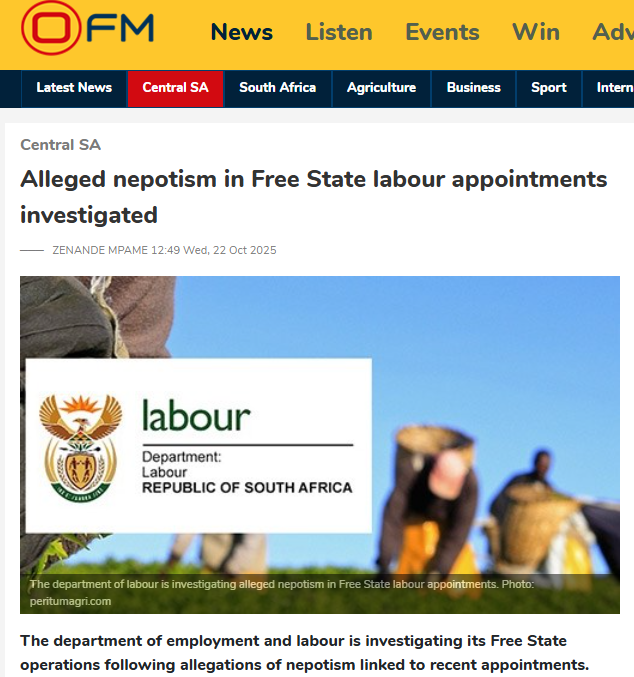634x677 pixels.
Task: Open the News section in the header
Action: point(241,32)
